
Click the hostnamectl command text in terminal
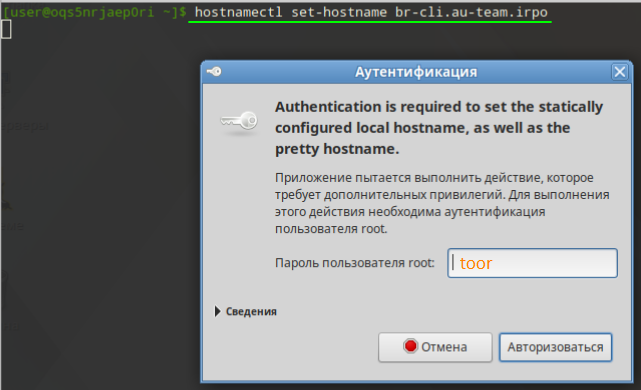(x=371, y=12)
